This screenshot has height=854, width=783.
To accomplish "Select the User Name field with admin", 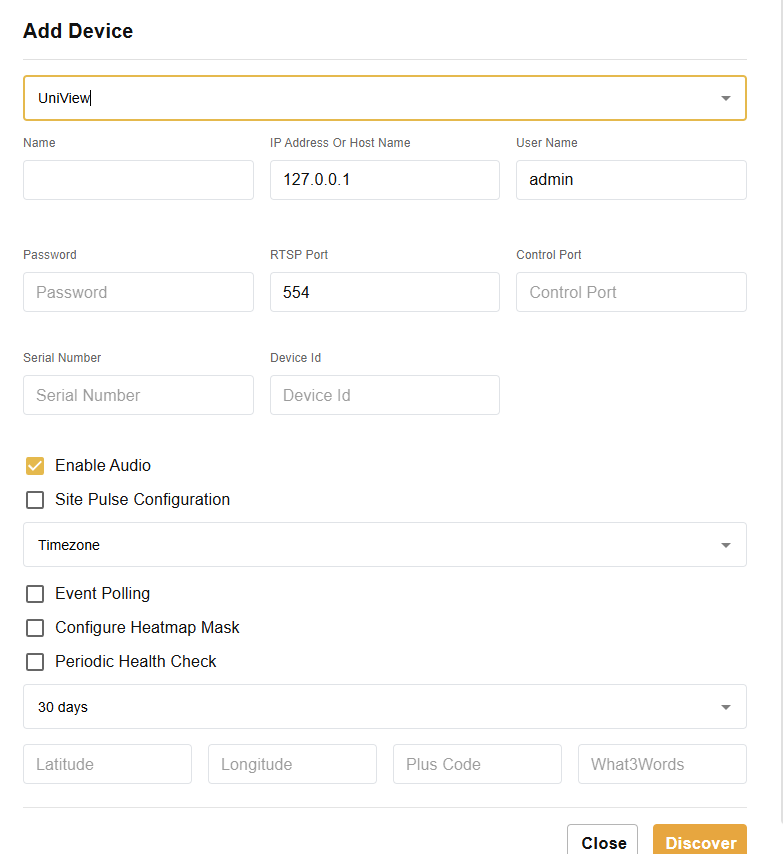I will coord(631,180).
